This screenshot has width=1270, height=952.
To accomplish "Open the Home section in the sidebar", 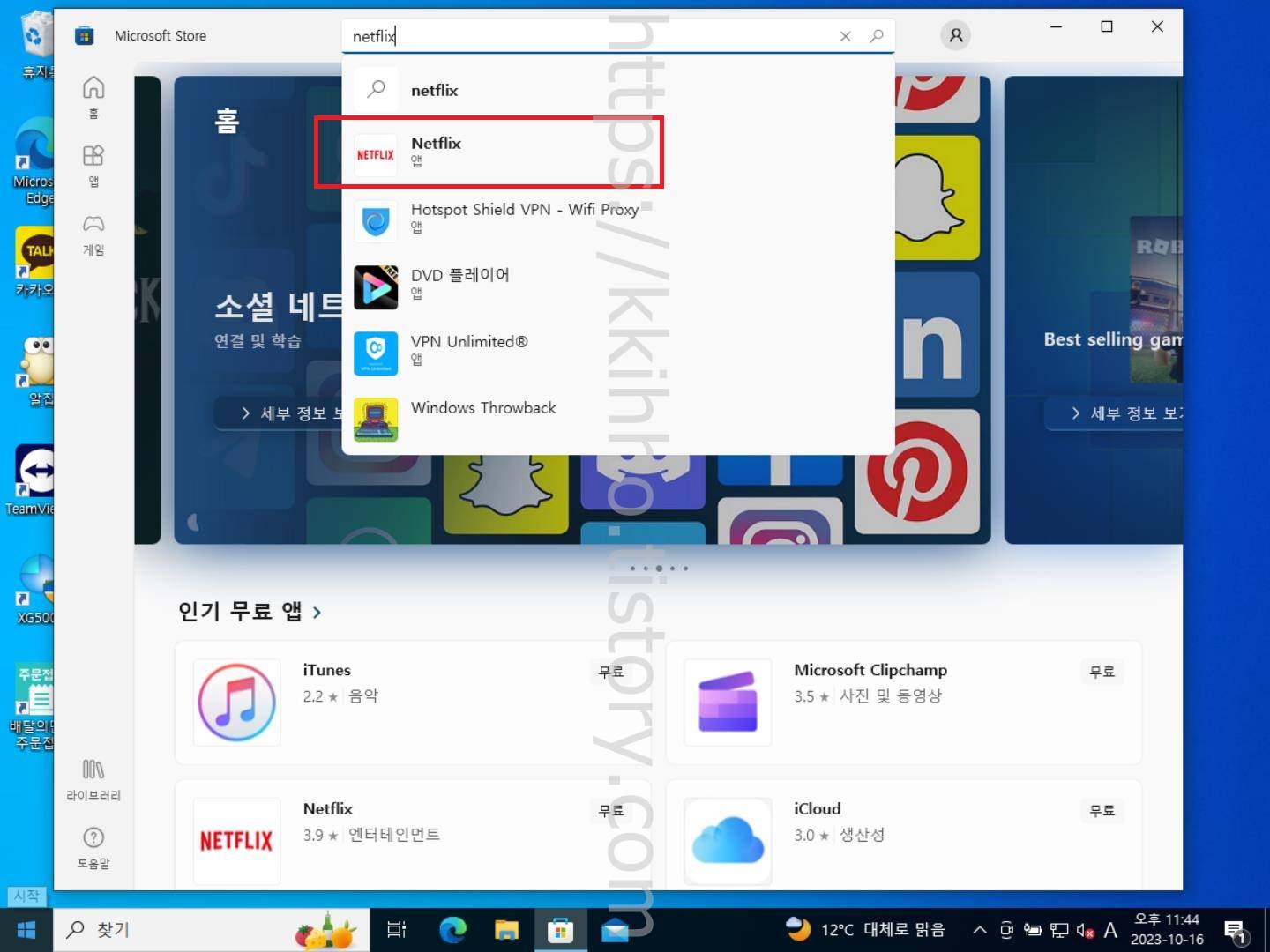I will point(93,97).
